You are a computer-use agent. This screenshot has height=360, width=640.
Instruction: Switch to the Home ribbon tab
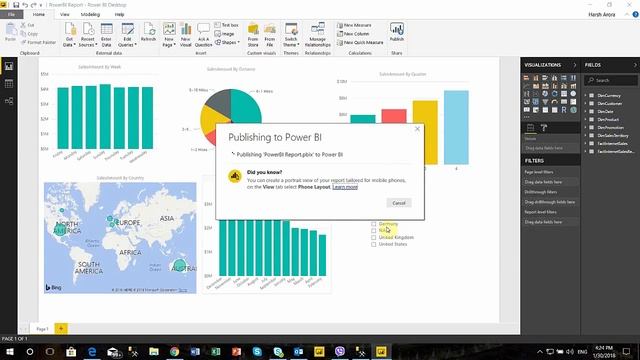[39, 14]
